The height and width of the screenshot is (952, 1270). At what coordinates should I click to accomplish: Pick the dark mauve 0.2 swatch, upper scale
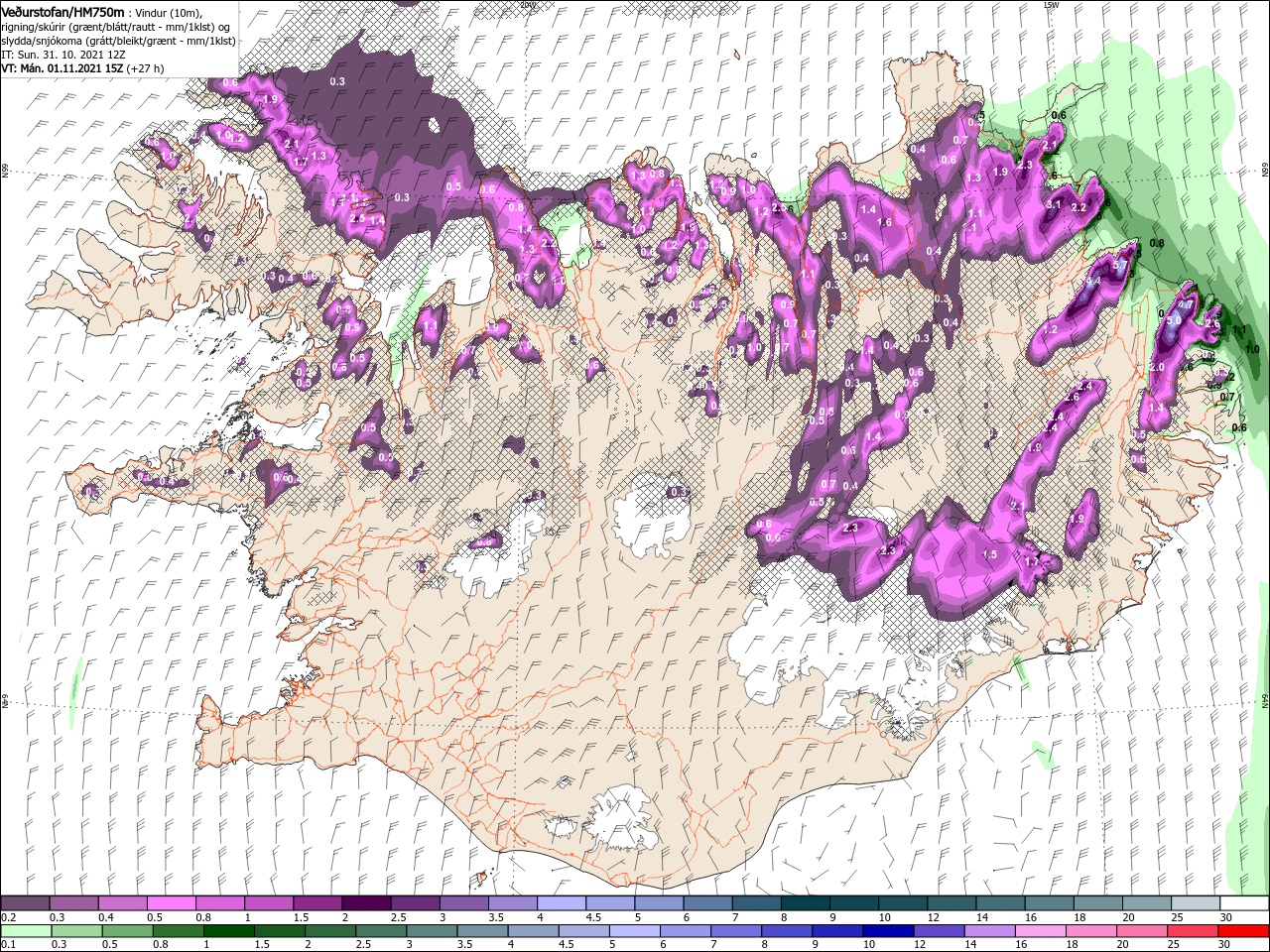pos(25,903)
